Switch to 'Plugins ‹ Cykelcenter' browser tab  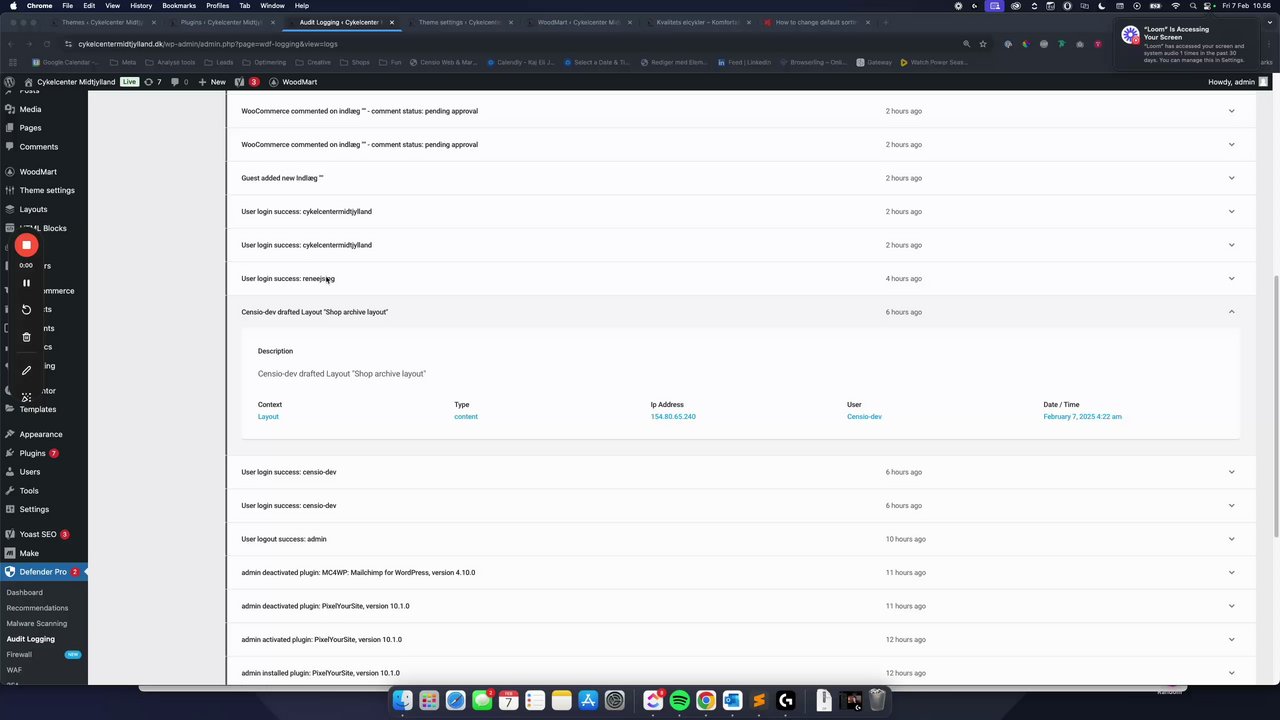tap(221, 22)
